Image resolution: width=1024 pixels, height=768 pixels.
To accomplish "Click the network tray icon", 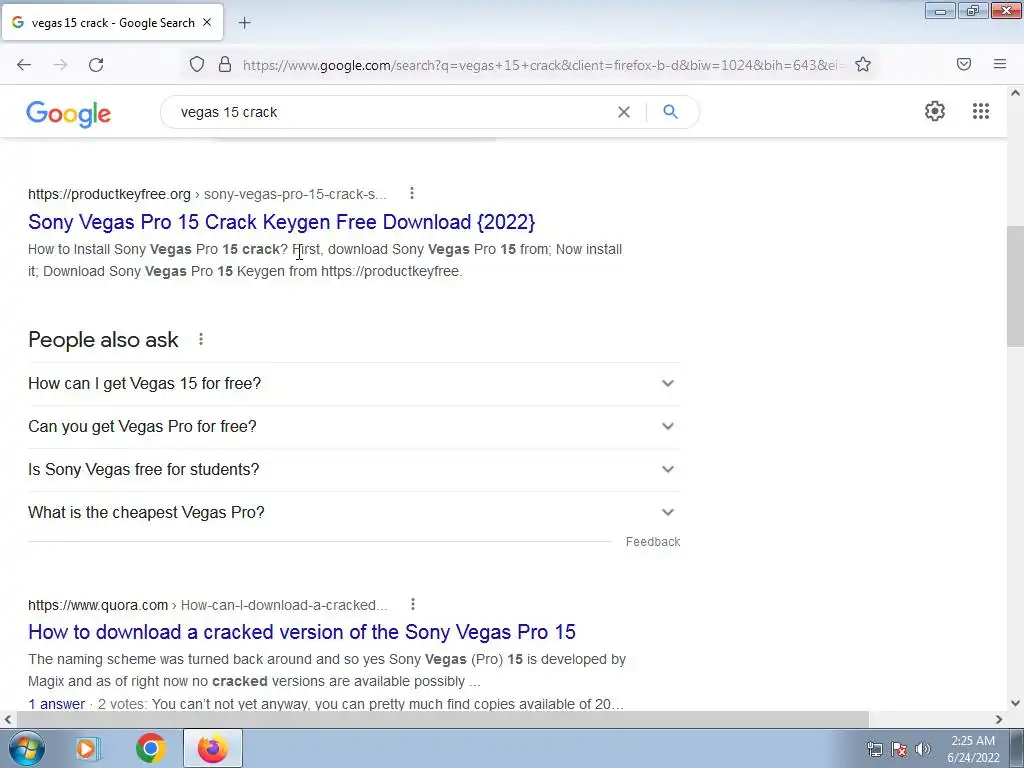I will [874, 749].
